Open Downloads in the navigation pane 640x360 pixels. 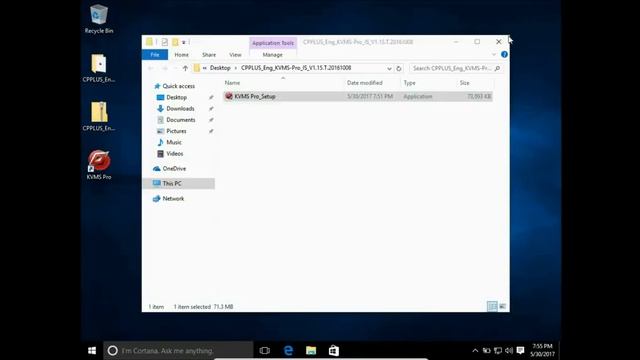180,109
